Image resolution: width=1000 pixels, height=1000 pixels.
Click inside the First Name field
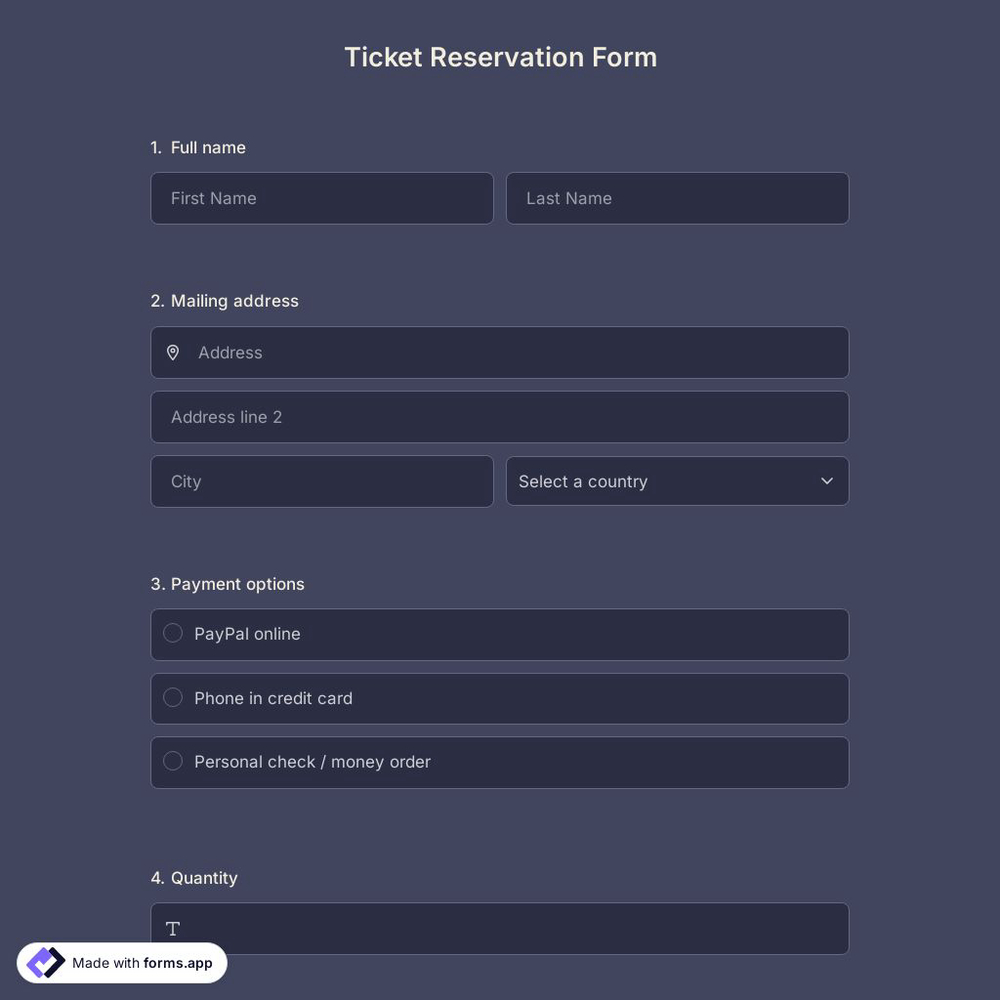[322, 198]
